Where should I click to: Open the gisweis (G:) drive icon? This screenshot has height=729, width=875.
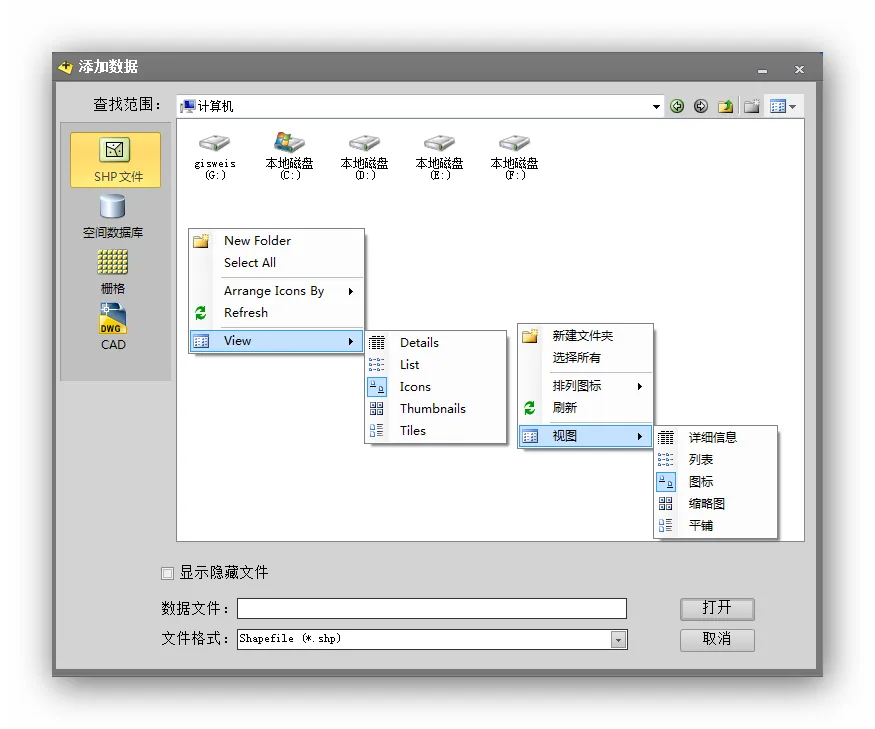215,155
